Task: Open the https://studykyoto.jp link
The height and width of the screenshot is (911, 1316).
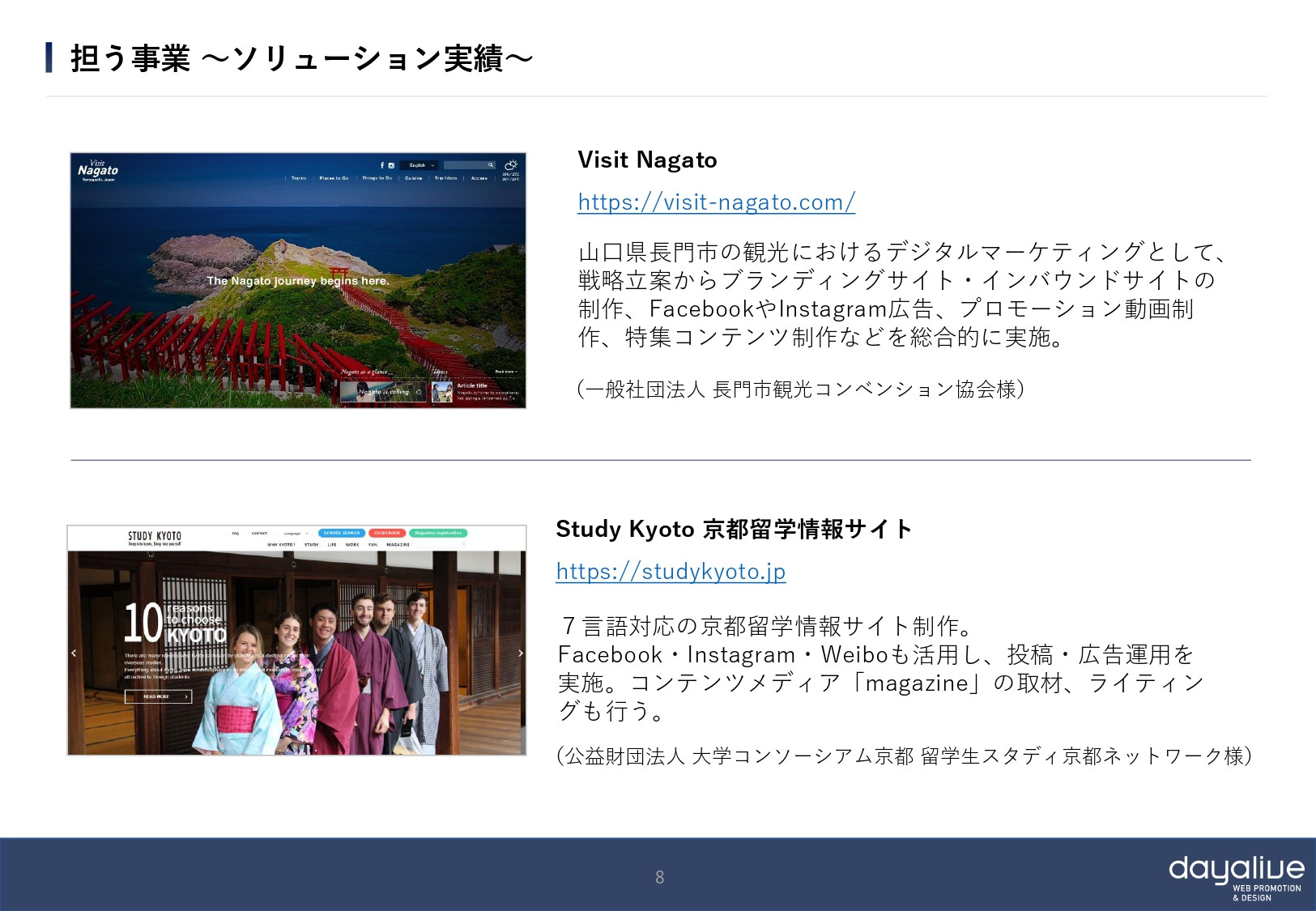Action: click(x=670, y=571)
